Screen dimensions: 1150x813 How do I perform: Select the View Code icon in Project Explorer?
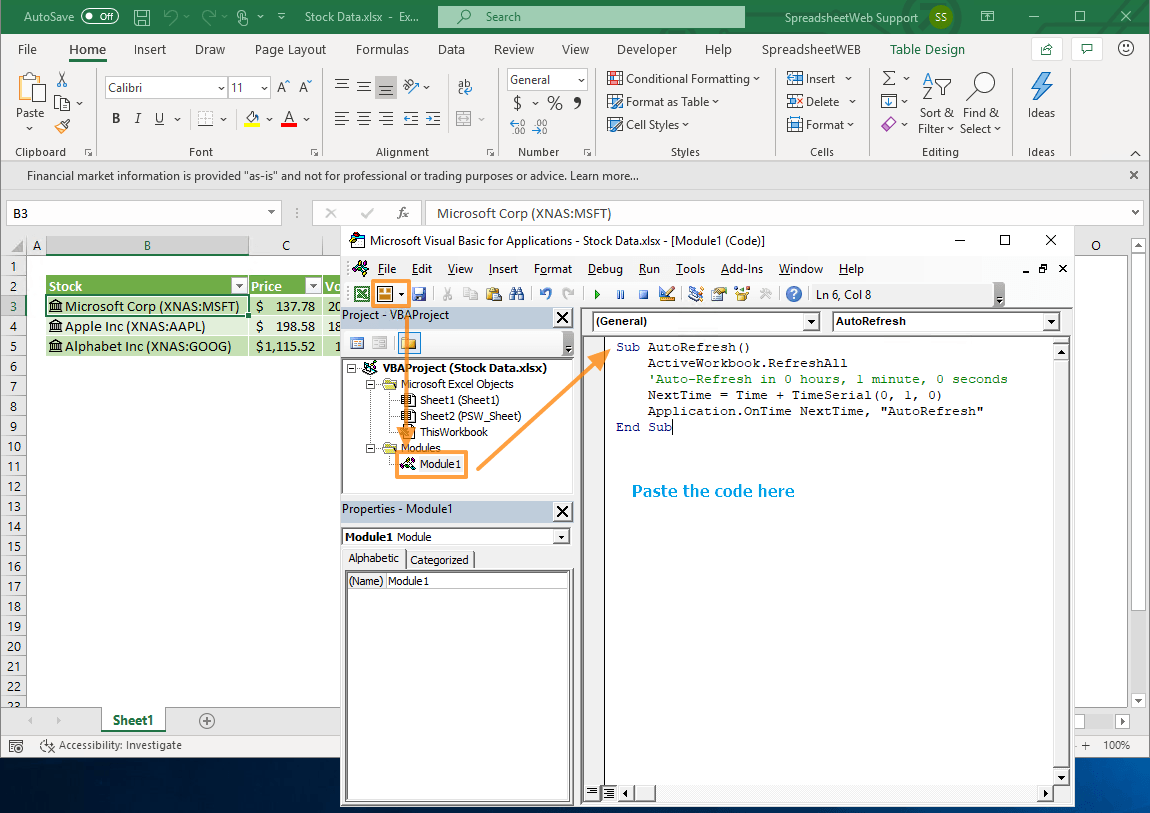click(x=356, y=342)
